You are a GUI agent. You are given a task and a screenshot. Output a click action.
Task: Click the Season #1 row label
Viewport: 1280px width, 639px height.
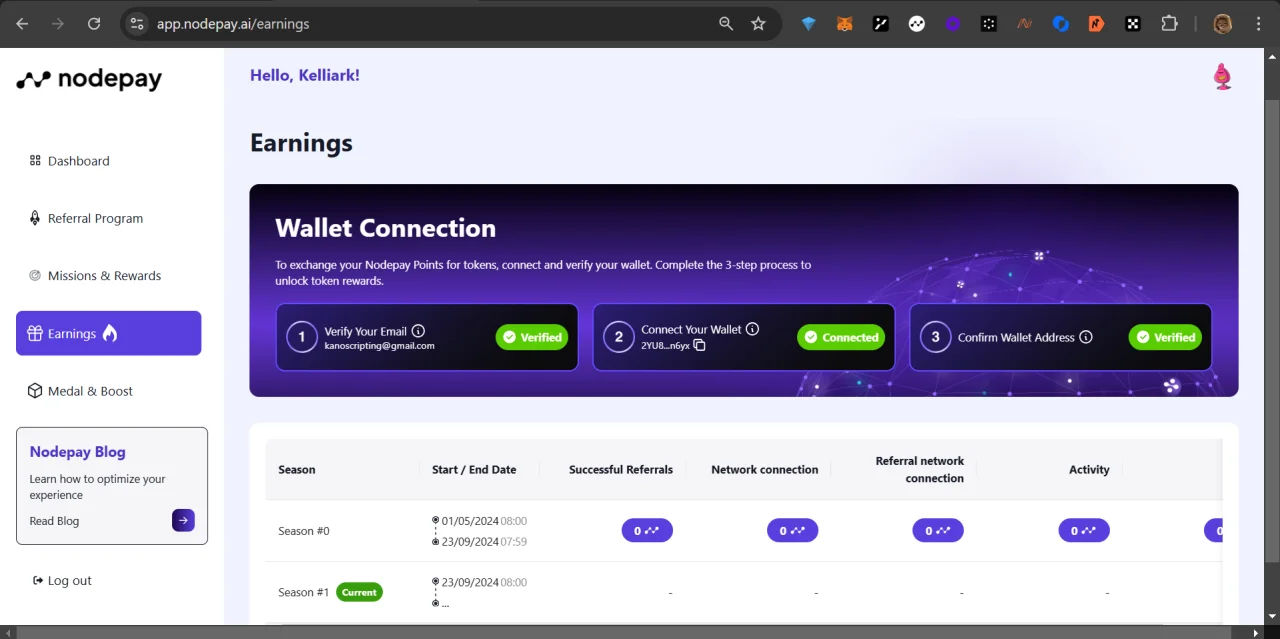coord(303,593)
